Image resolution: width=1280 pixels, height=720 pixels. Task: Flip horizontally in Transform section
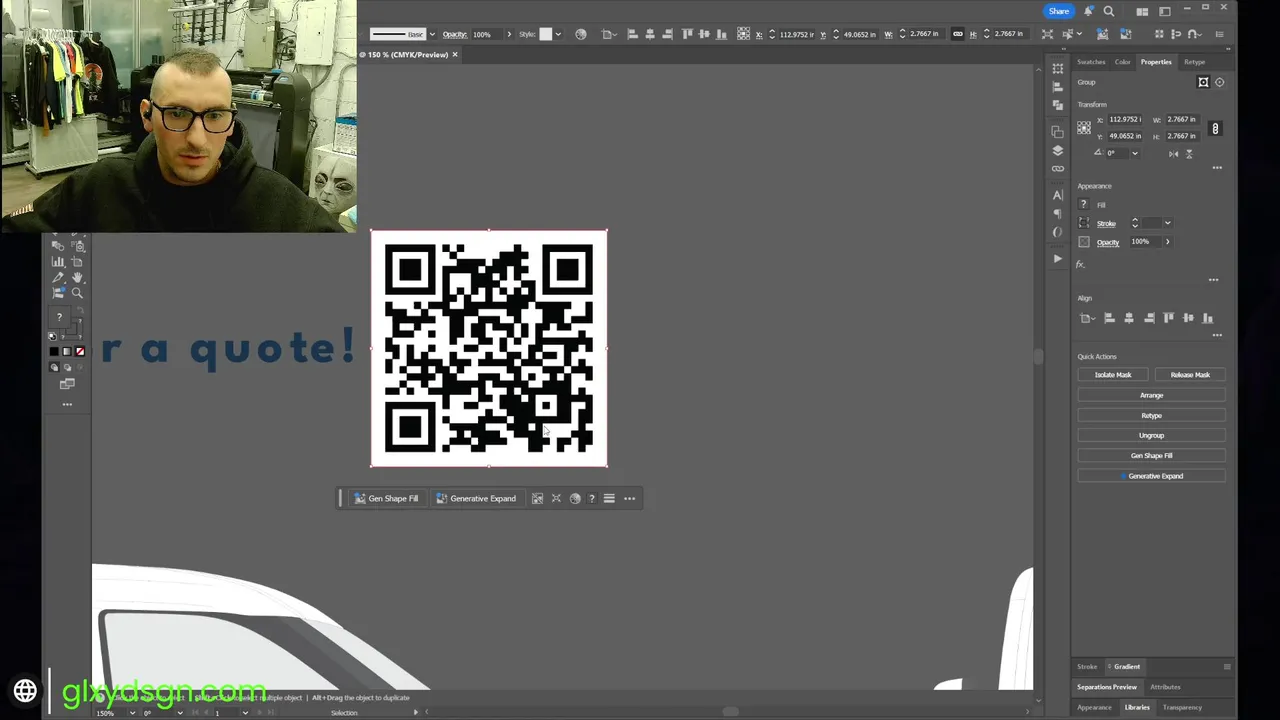pyautogui.click(x=1173, y=154)
